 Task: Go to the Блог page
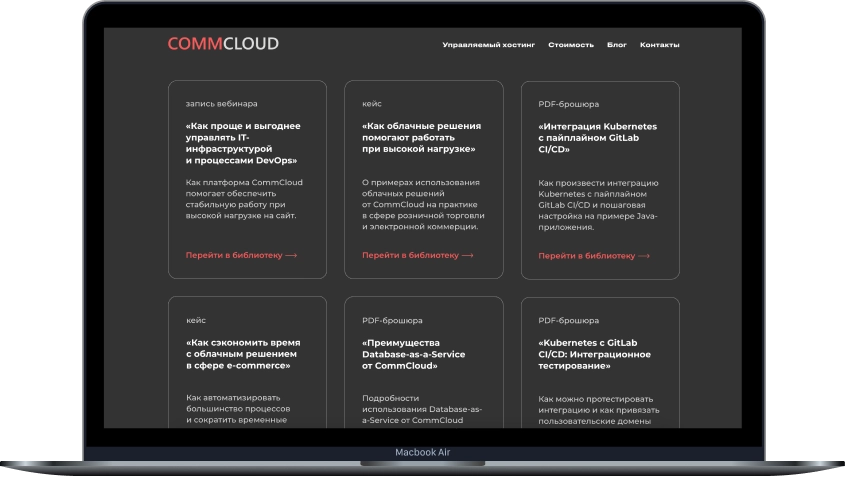(617, 45)
